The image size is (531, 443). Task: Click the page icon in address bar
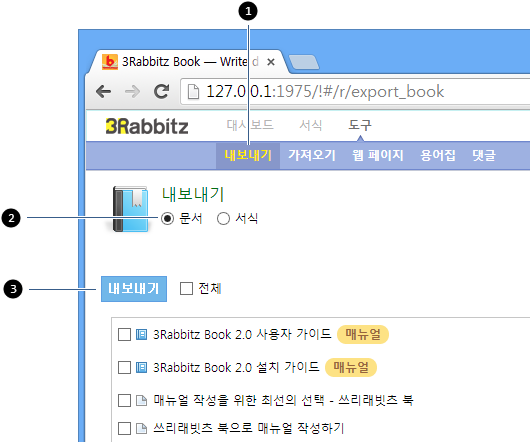coord(193,92)
